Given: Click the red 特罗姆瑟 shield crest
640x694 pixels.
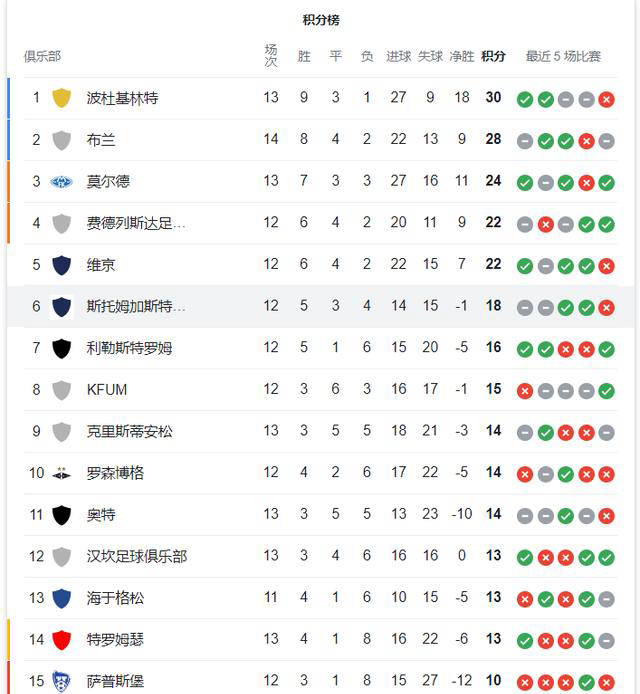Looking at the screenshot, I should click(x=62, y=639).
